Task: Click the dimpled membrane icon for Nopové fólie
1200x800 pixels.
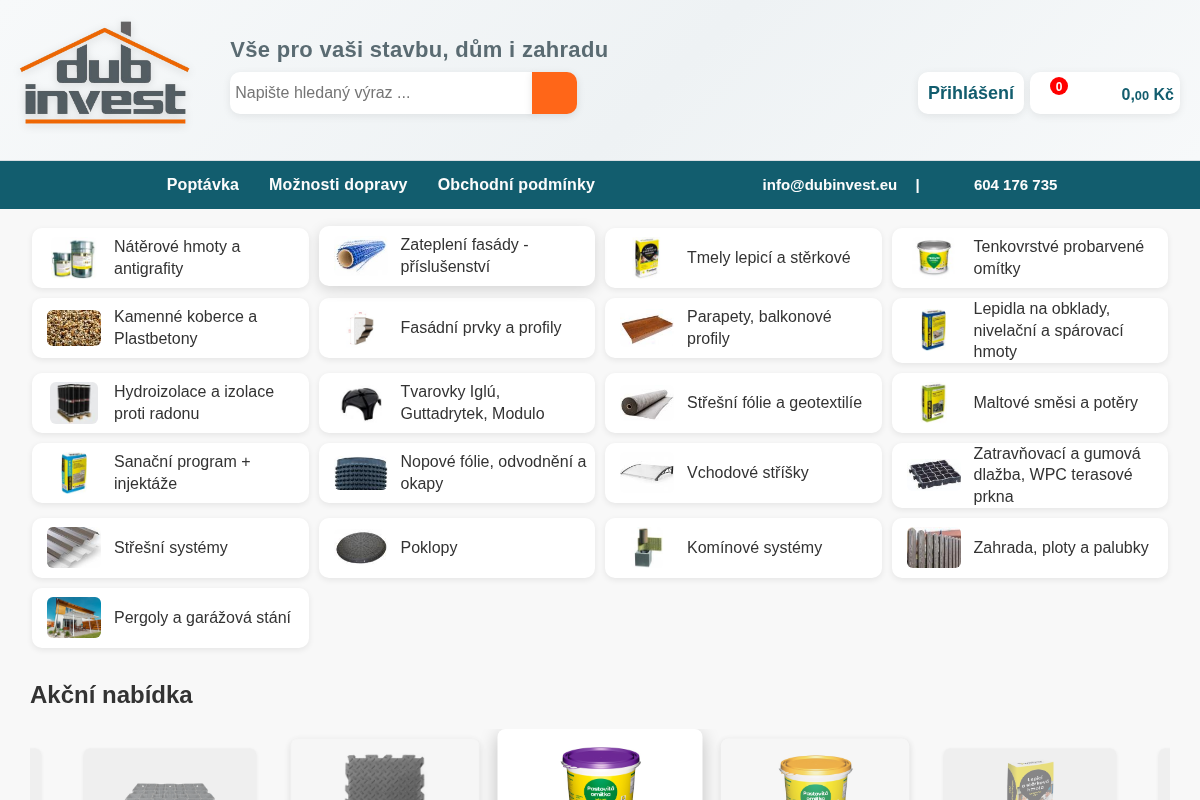Action: (361, 473)
